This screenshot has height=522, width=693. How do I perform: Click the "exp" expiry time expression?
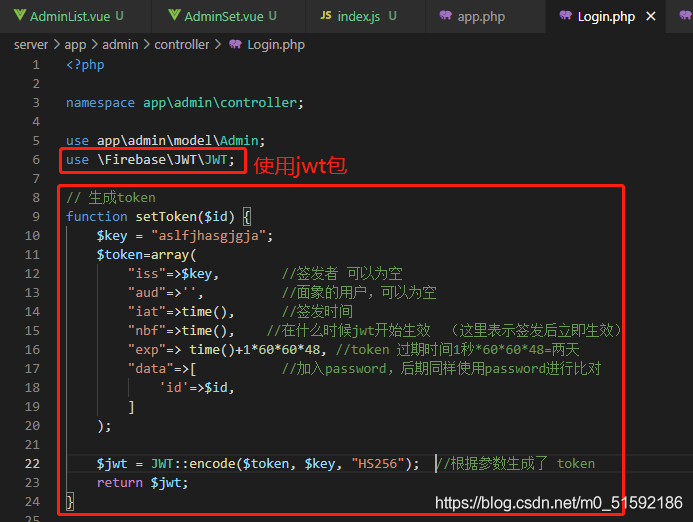[x=256, y=350]
